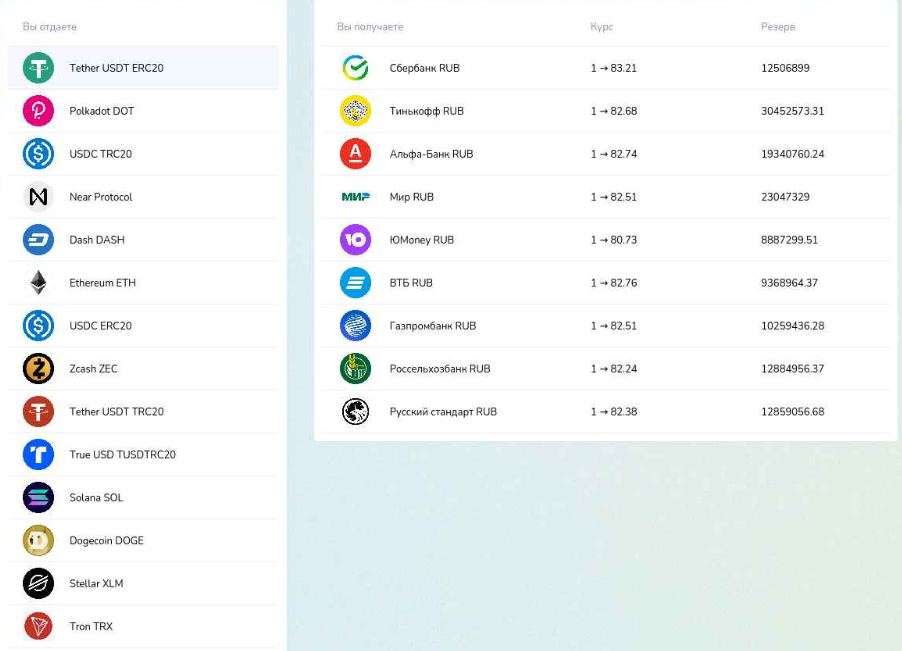Click the rate 1 → 82.74
Image resolution: width=902 pixels, height=651 pixels.
614,154
